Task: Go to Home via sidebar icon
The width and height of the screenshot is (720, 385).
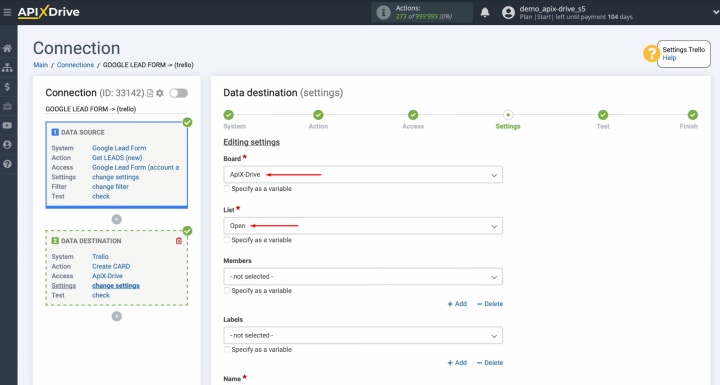Action: coord(7,48)
